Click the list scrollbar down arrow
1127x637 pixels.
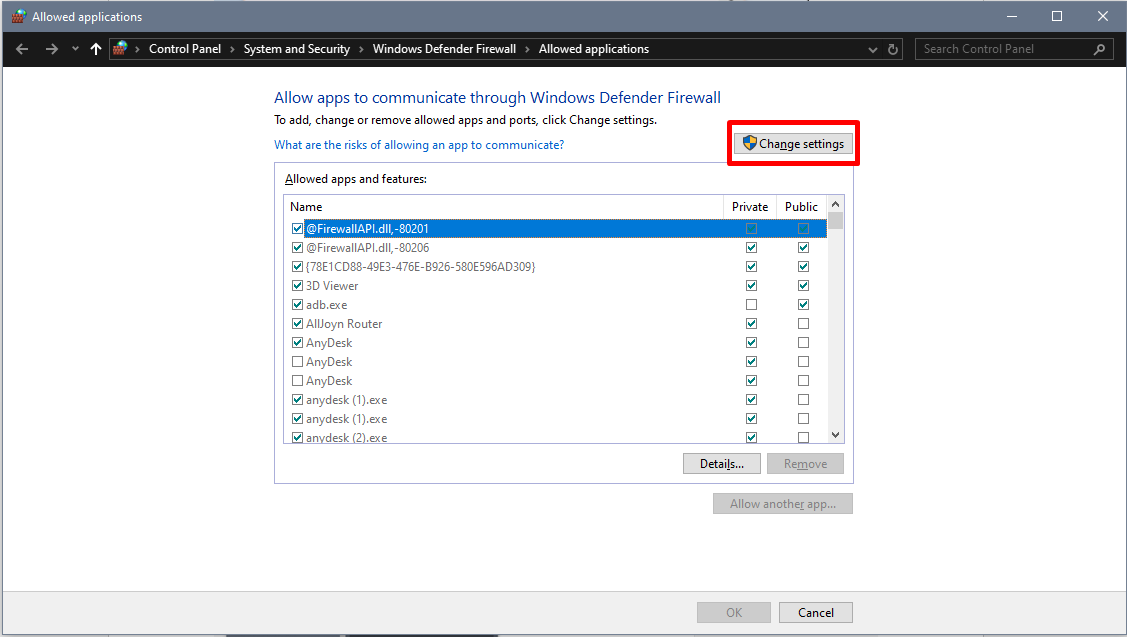(835, 434)
